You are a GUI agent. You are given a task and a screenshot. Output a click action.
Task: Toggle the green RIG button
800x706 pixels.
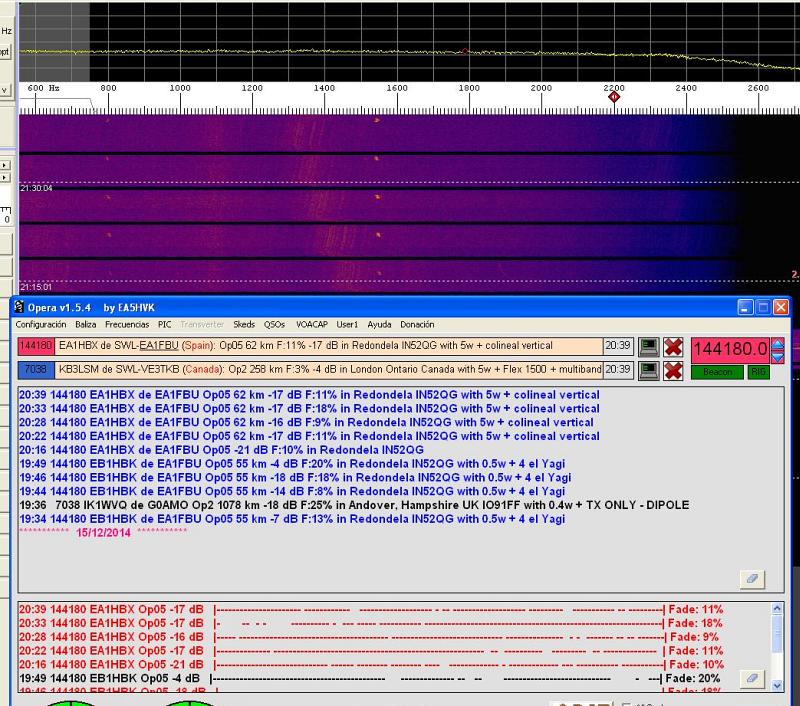(x=759, y=372)
